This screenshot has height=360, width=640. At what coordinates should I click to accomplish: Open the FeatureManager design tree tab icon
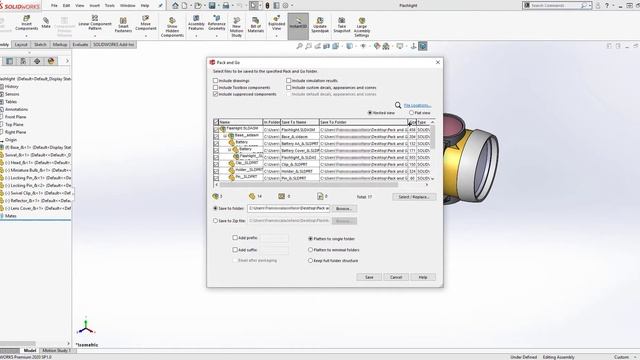point(9,61)
